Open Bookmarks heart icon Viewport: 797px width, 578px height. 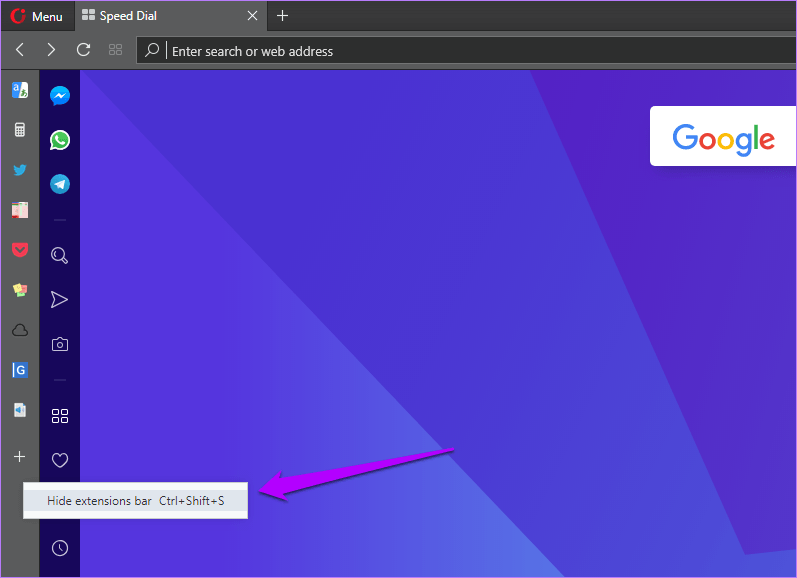[x=59, y=460]
